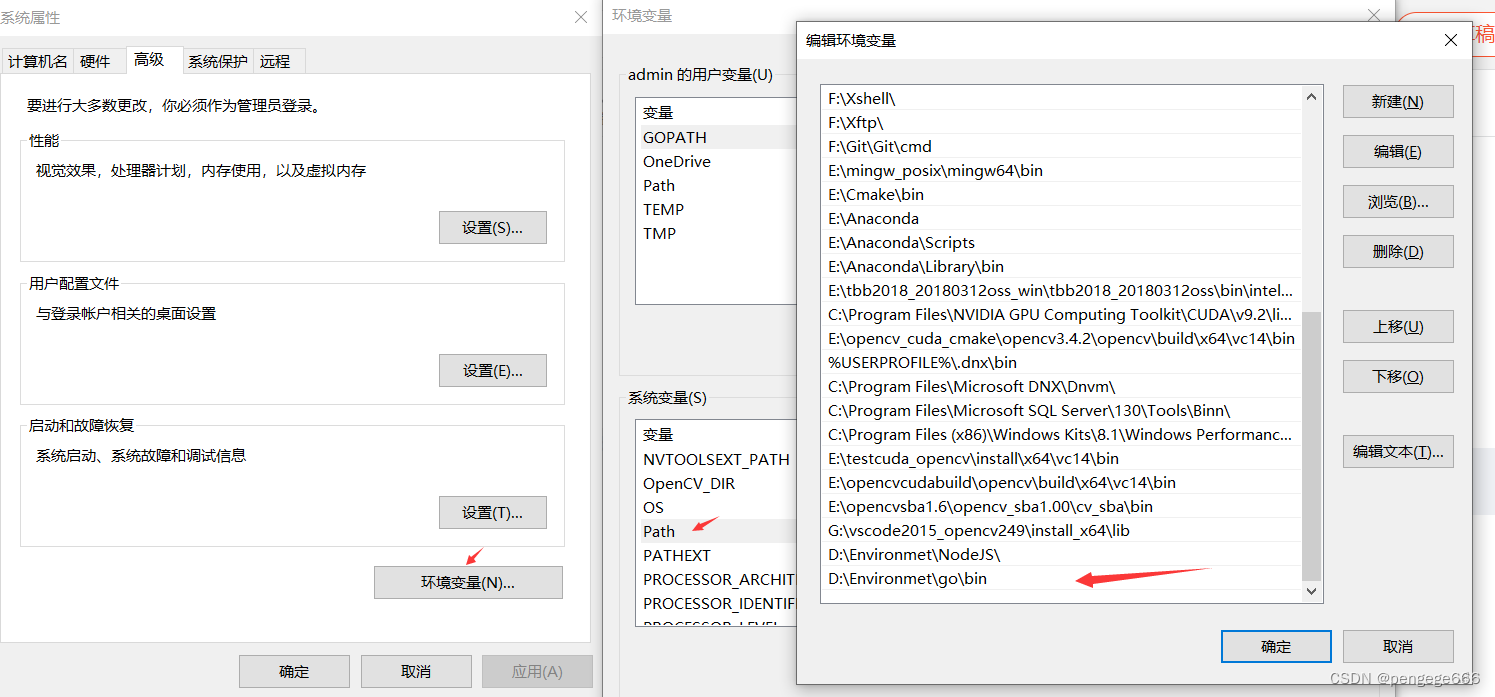Select PATHEXT system variable
This screenshot has height=697, width=1495.
[x=718, y=555]
